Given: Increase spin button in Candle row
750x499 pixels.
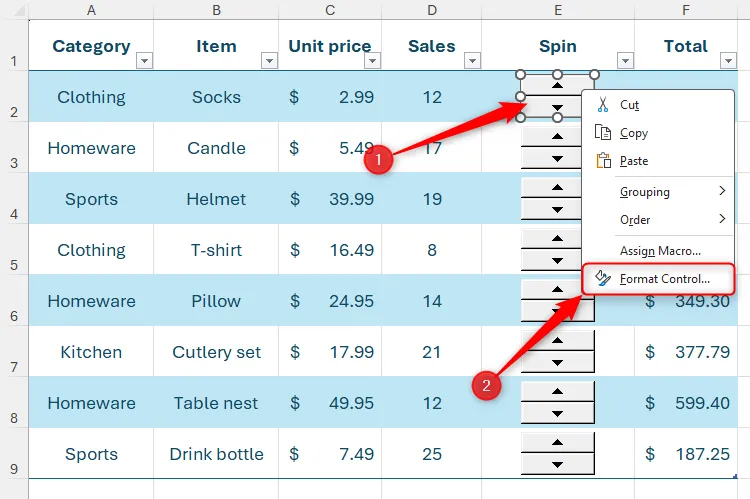Looking at the screenshot, I should 551,136.
